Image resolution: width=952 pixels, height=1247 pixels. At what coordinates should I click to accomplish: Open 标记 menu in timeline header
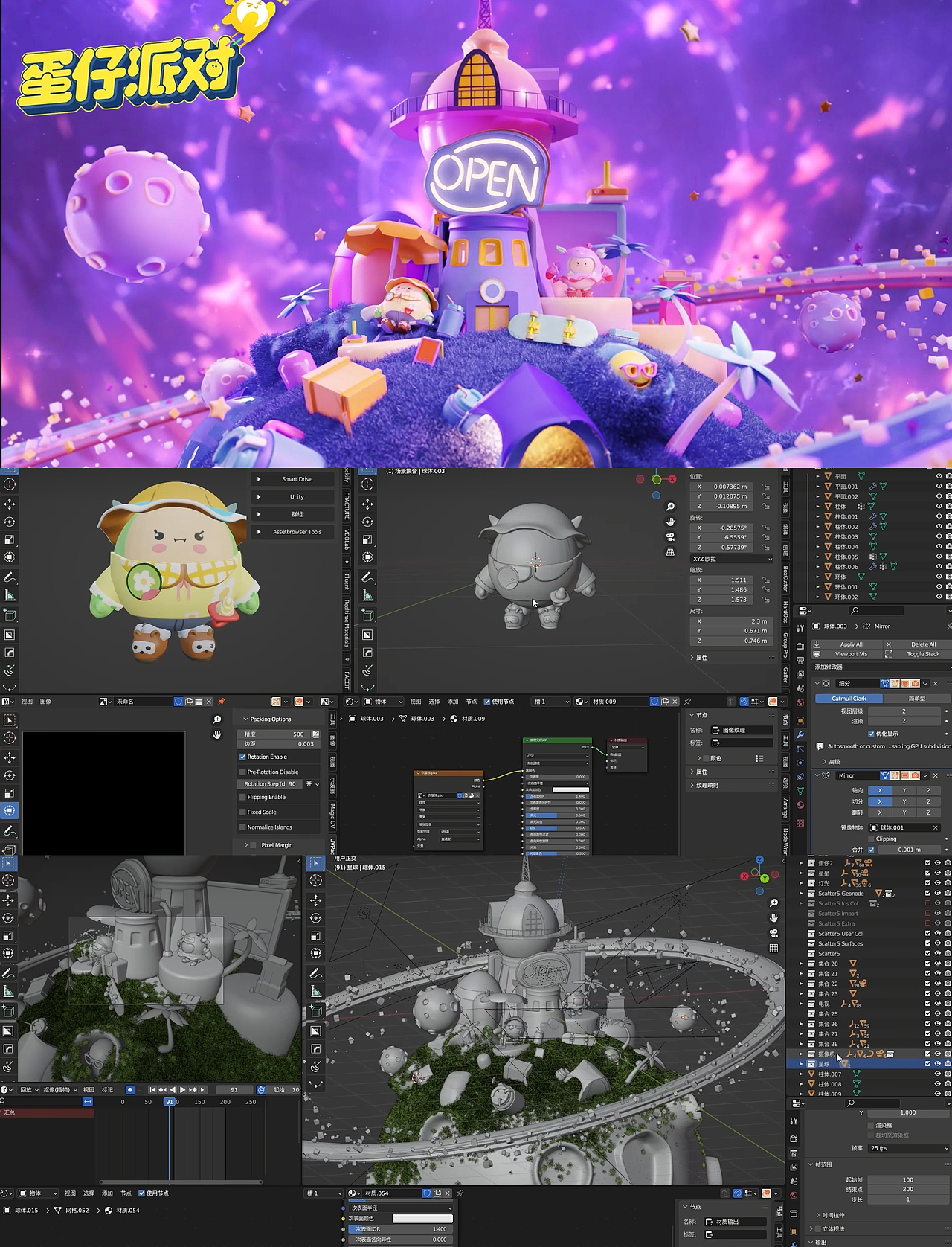pyautogui.click(x=108, y=1089)
